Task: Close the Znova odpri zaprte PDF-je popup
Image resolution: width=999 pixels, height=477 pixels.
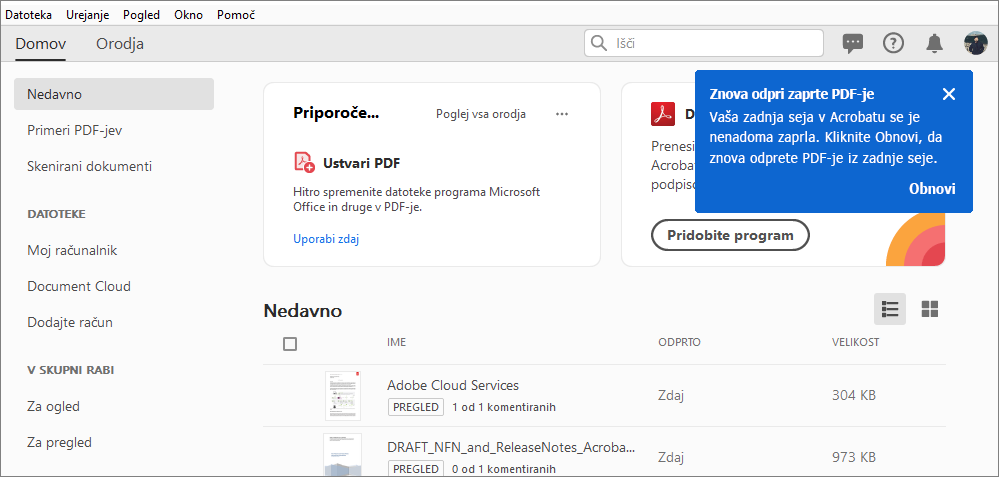Action: (x=949, y=94)
